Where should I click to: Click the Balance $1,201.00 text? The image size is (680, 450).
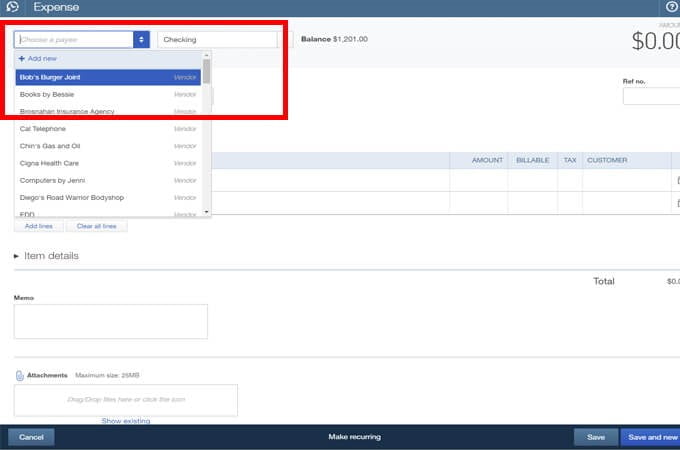(x=334, y=39)
